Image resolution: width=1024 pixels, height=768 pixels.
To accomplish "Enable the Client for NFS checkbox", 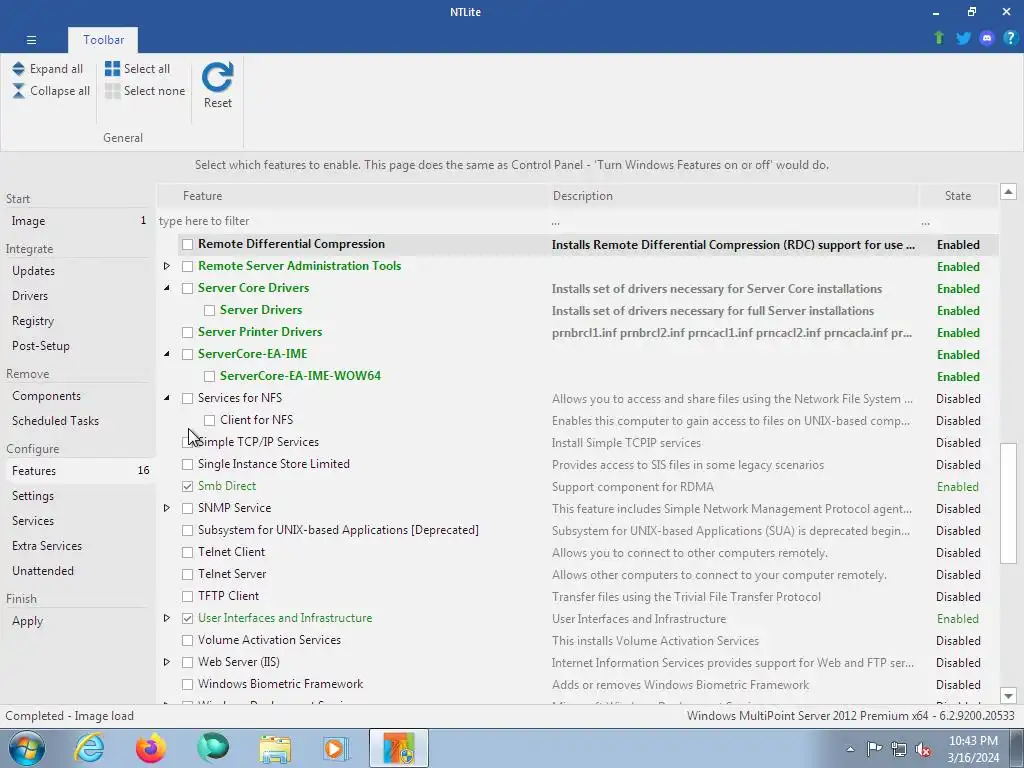I will click(209, 421).
